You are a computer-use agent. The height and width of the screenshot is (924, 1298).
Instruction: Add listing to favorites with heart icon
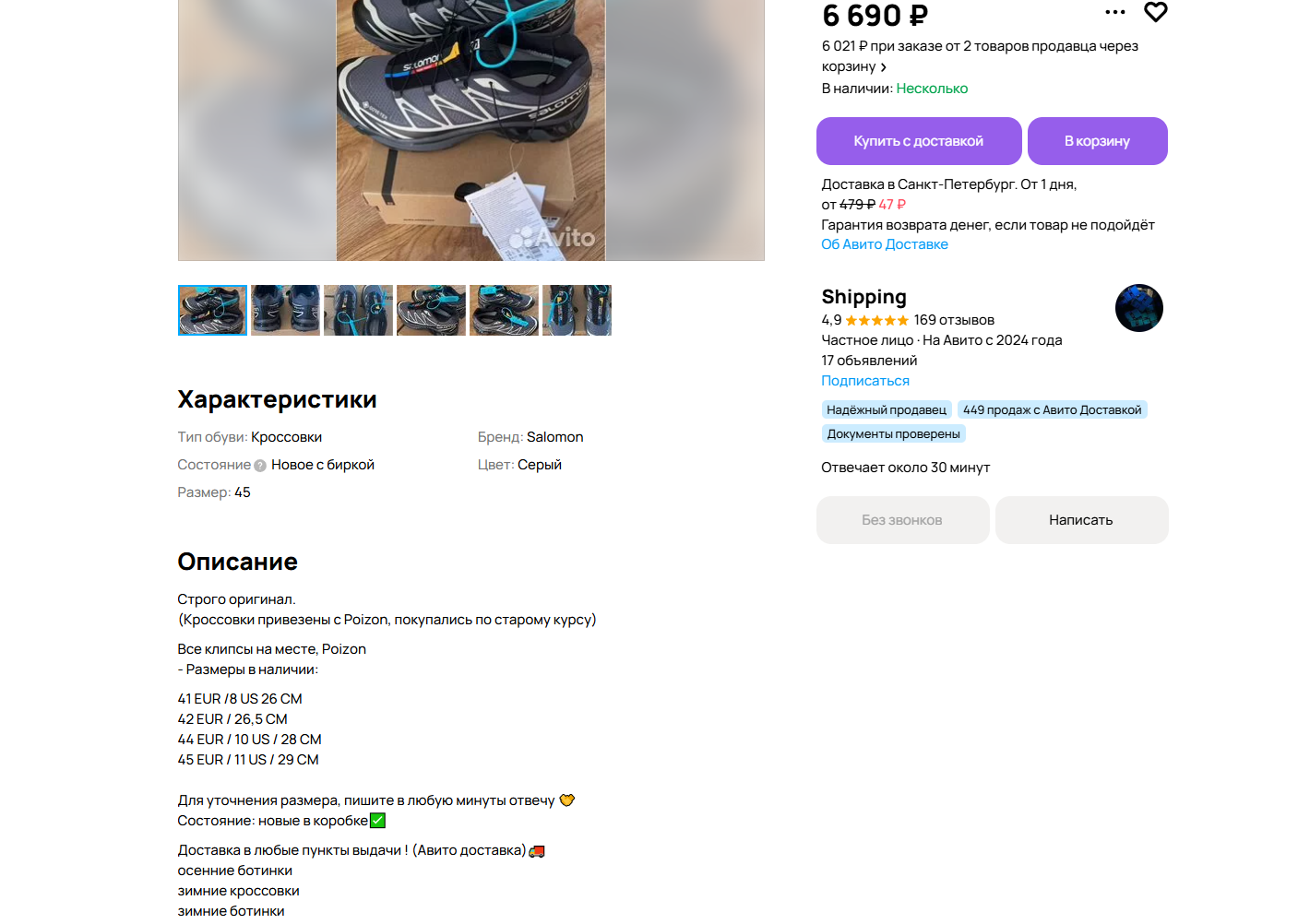coord(1155,12)
